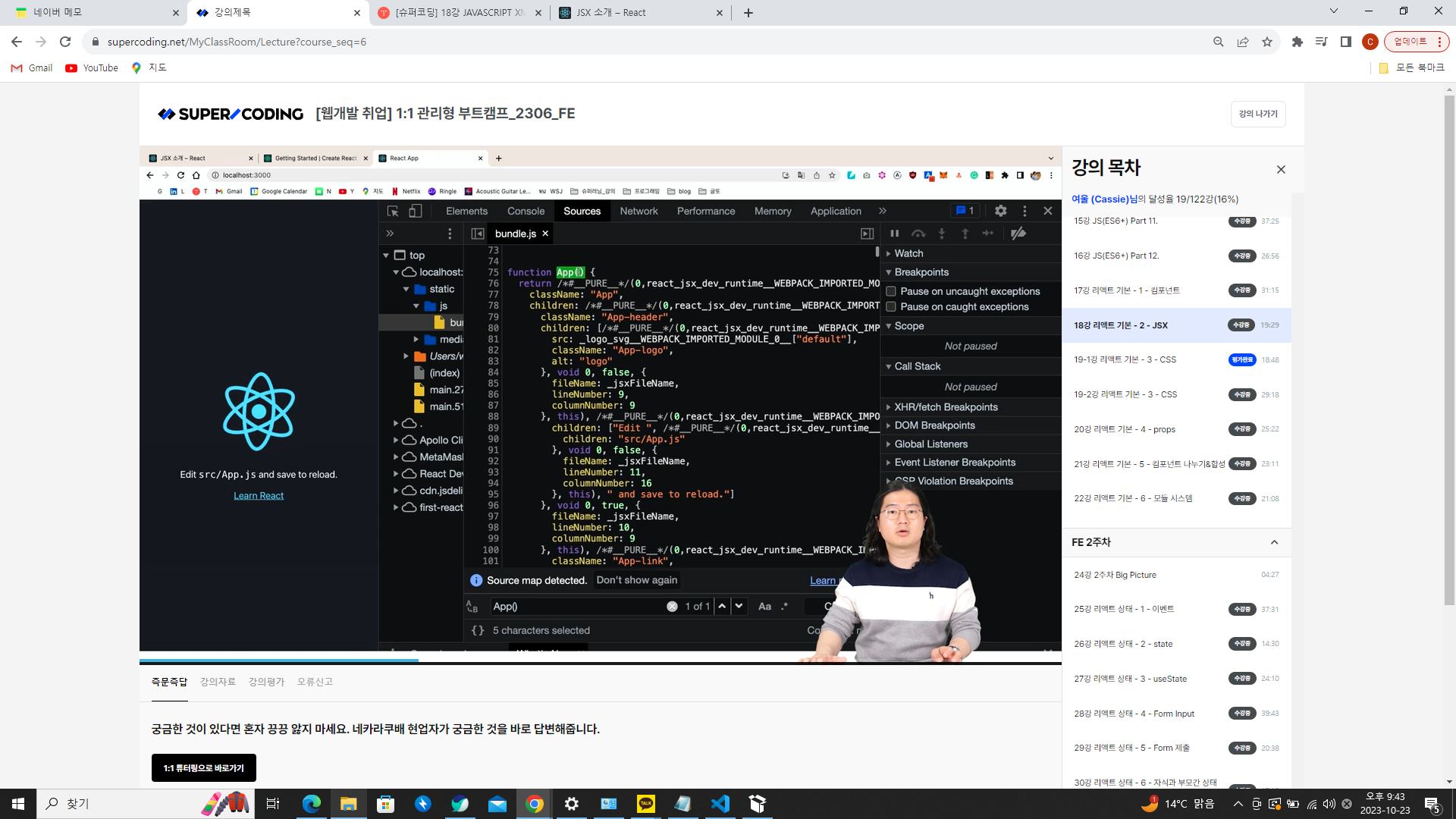Click the DevTools settings gear in video

1001,211
